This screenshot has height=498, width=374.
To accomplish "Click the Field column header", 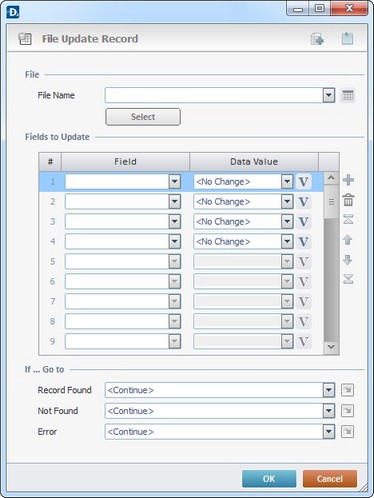I will pyautogui.click(x=125, y=162).
